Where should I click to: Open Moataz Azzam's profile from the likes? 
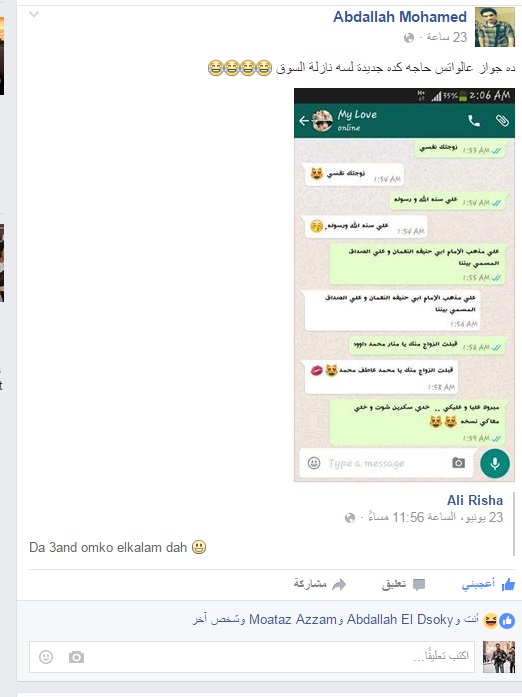293,619
